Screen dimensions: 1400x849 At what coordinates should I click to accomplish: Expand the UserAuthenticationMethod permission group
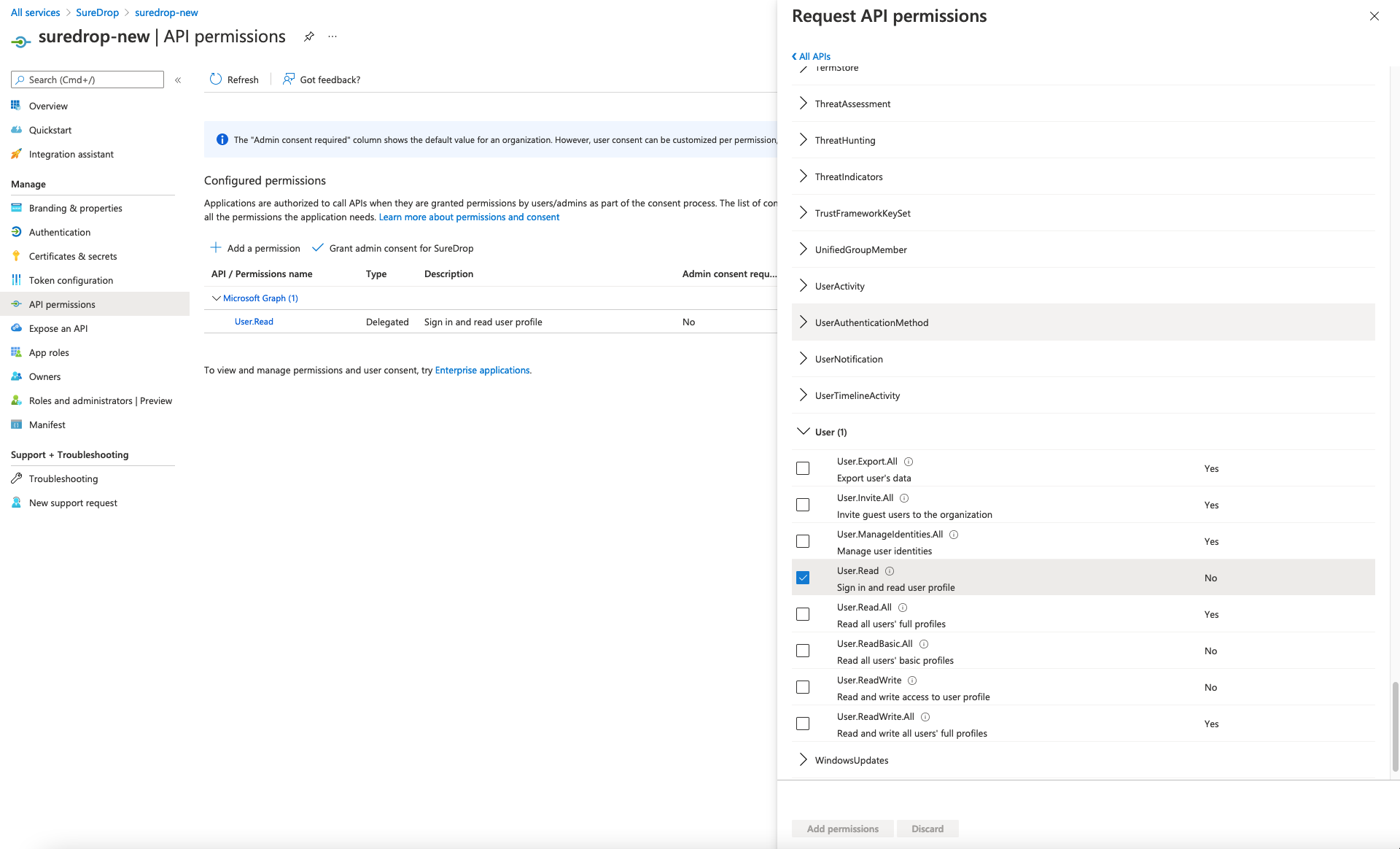coord(803,322)
